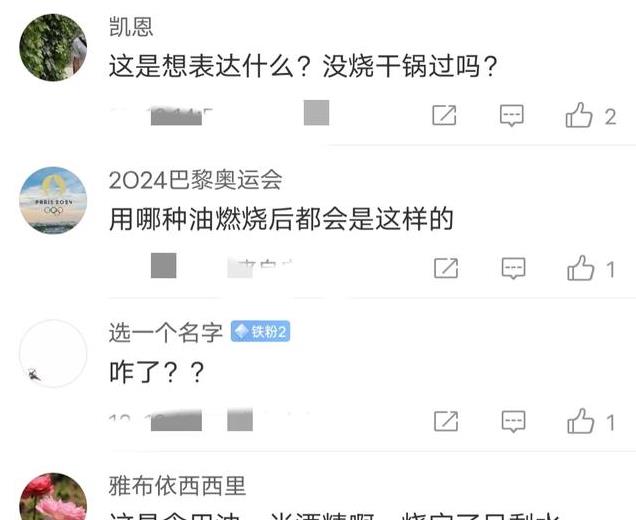This screenshot has width=636, height=520.
Task: Tap username 选一个名字
Action: [x=166, y=333]
